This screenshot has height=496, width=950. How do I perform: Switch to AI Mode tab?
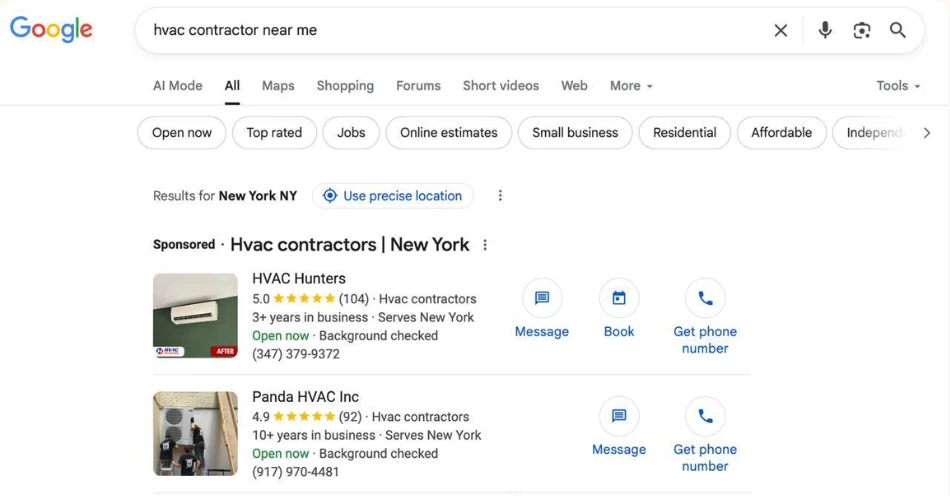tap(177, 86)
